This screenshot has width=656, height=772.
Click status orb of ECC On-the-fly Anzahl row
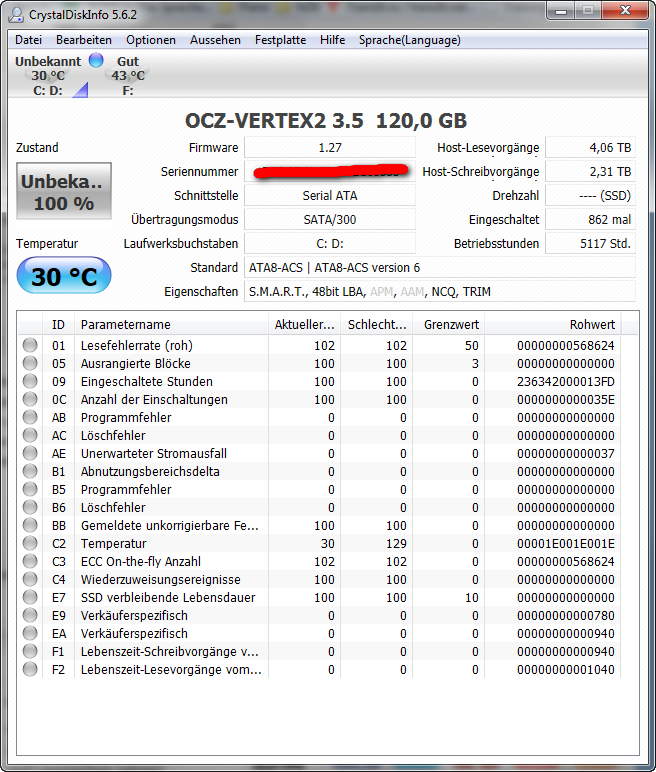tap(30, 561)
